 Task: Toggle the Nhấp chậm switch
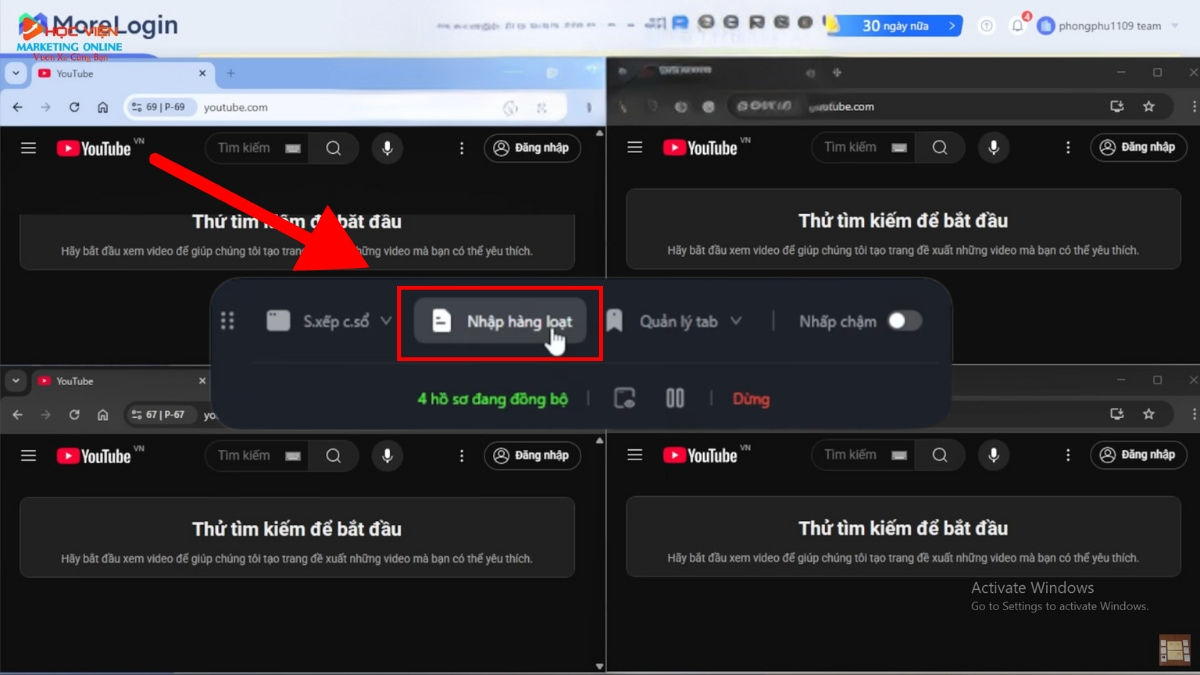point(905,320)
